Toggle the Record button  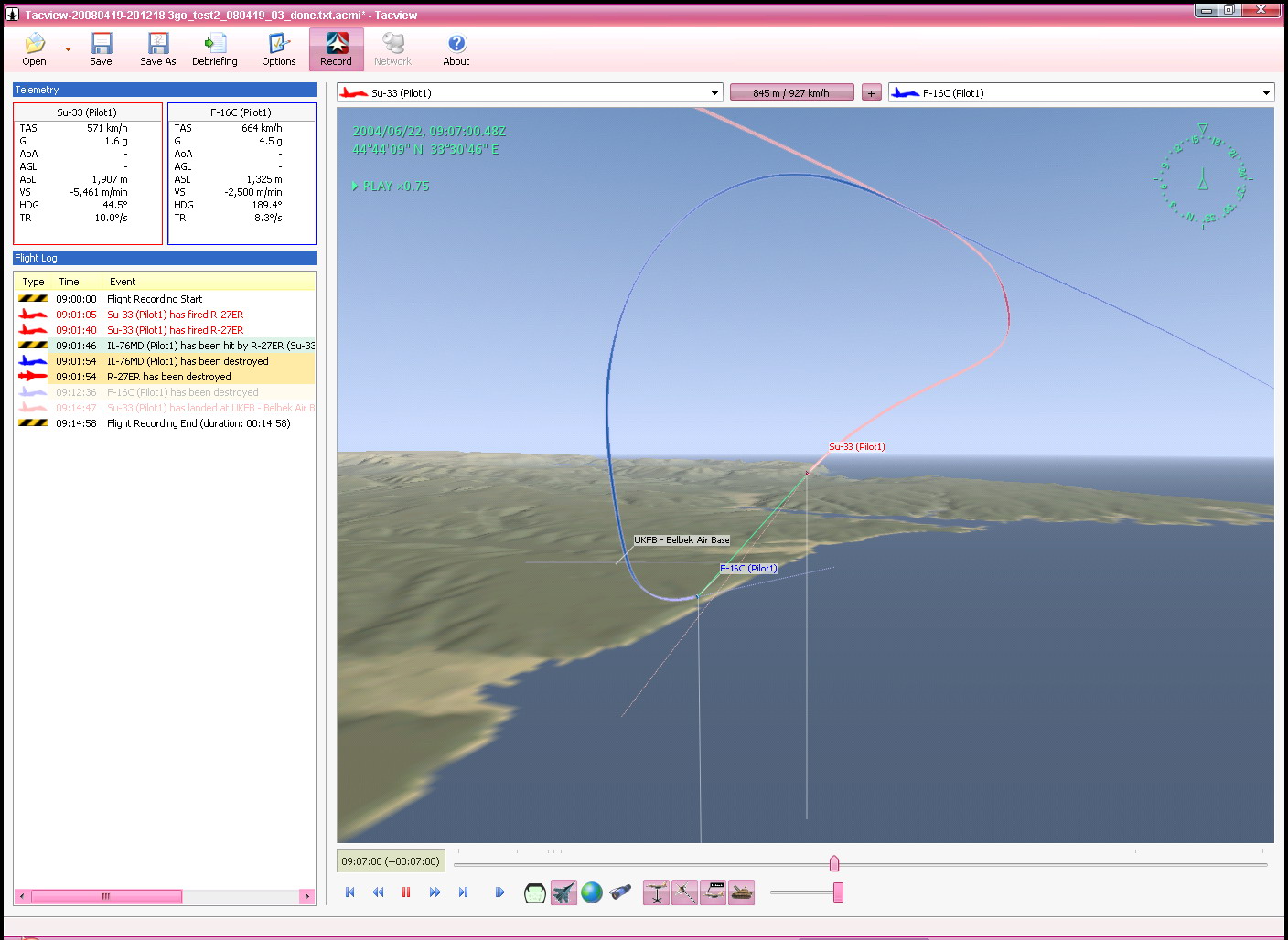pyautogui.click(x=336, y=48)
